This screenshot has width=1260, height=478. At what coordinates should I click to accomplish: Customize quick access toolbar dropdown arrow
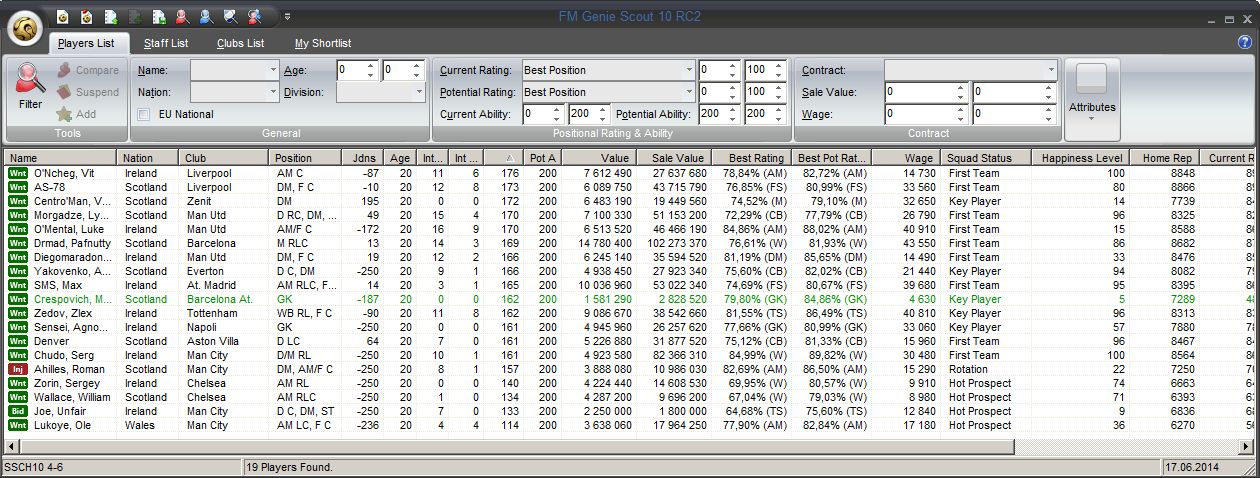point(288,16)
